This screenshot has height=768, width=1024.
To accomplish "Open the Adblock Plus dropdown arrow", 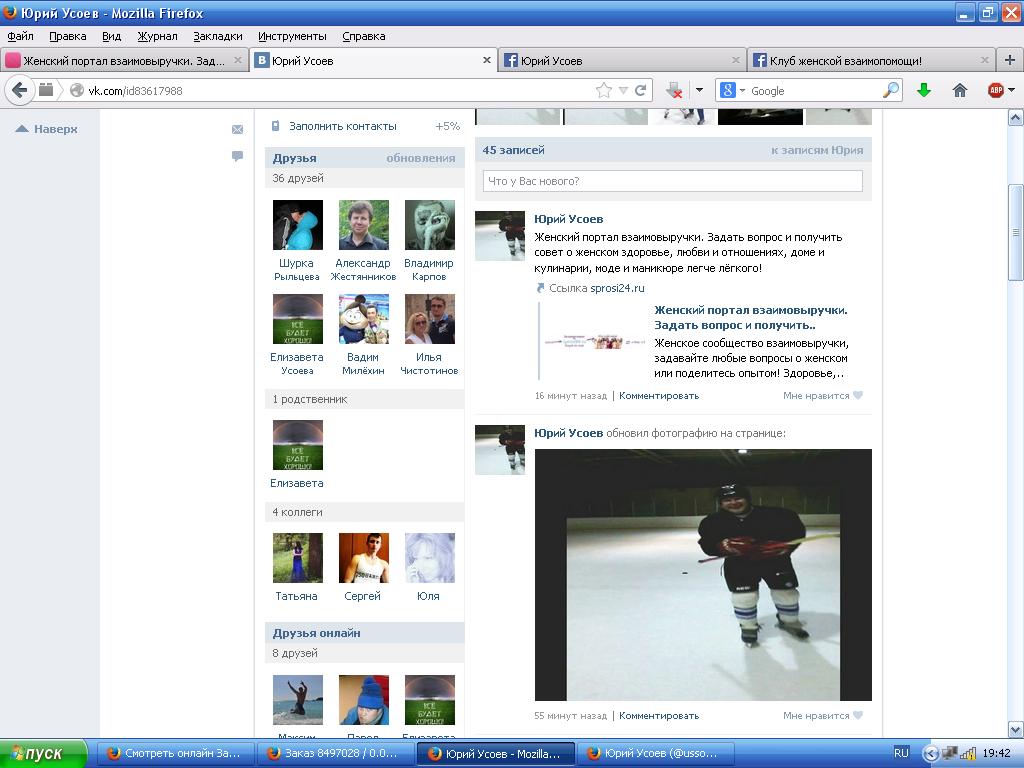I will pyautogui.click(x=1012, y=90).
